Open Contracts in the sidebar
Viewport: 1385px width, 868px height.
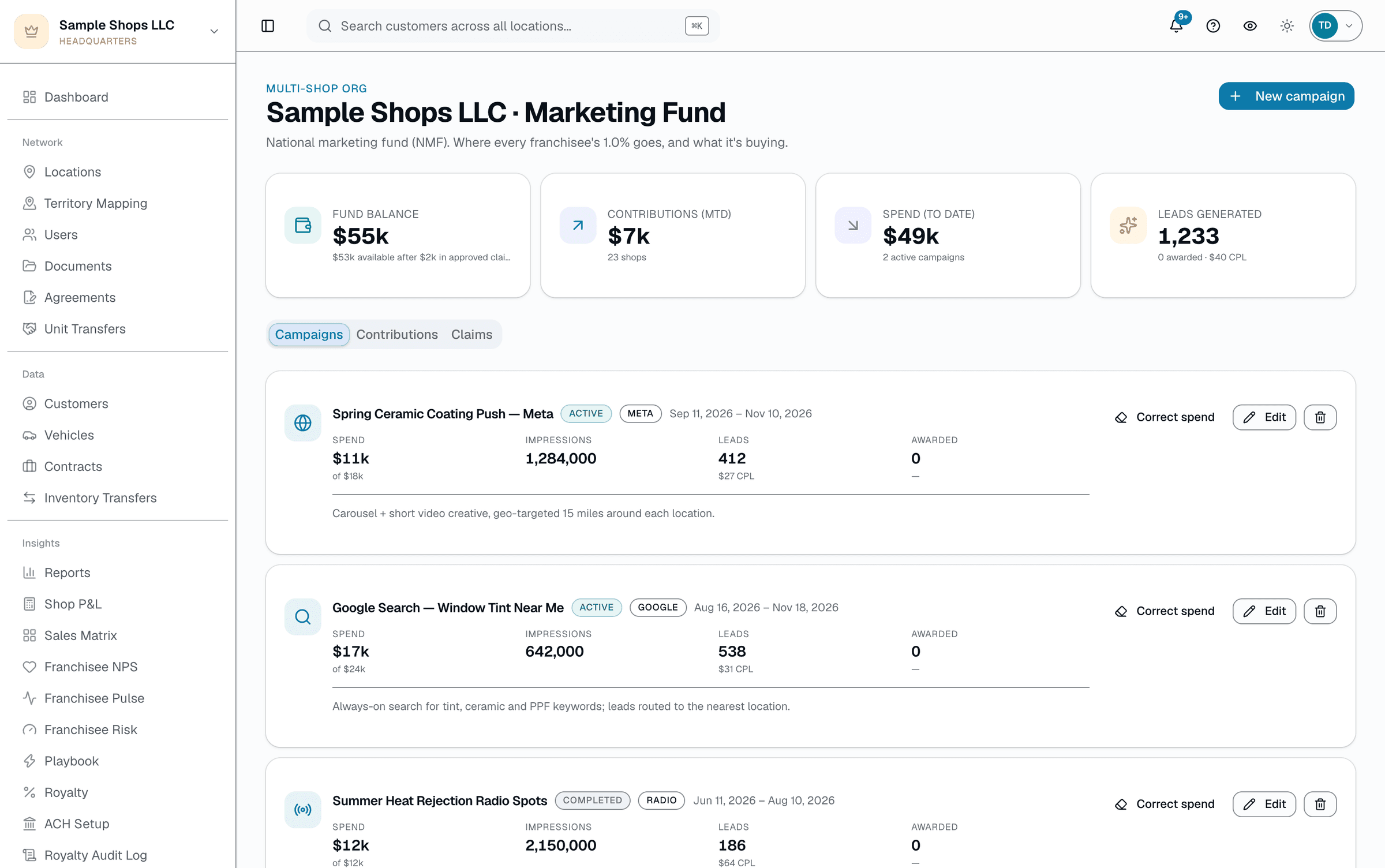coord(118,466)
